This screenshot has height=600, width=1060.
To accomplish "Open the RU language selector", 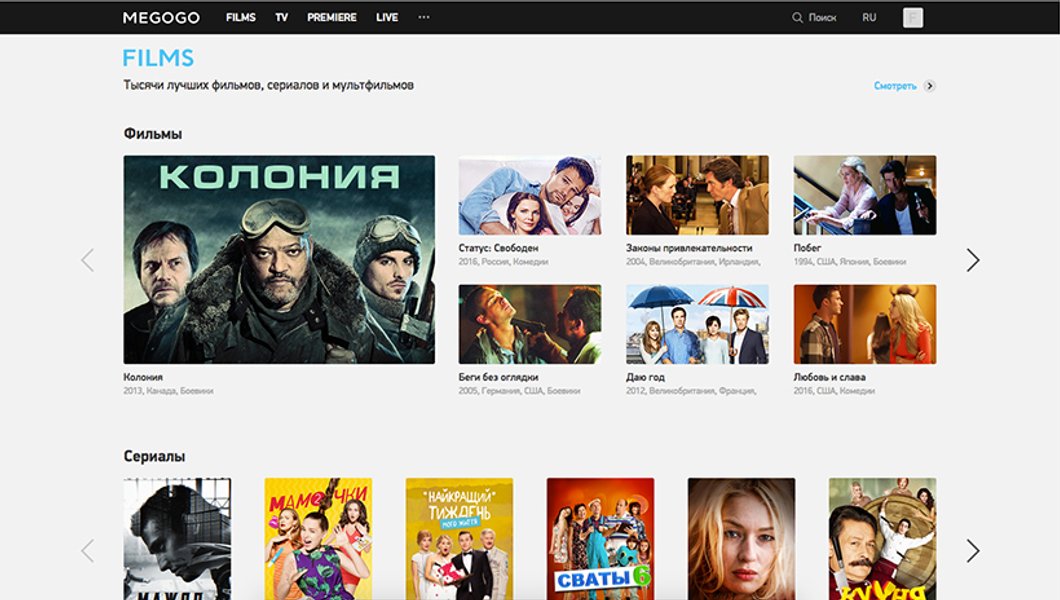I will coord(869,18).
